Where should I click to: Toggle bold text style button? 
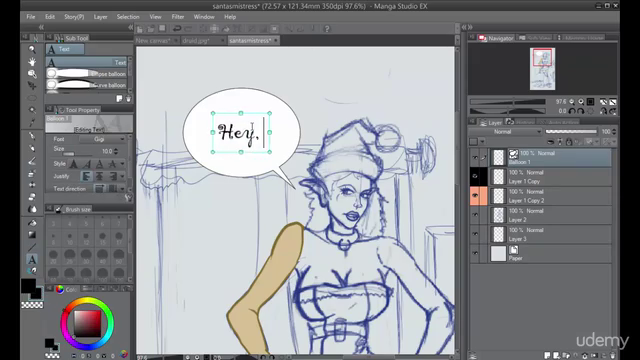(73, 164)
